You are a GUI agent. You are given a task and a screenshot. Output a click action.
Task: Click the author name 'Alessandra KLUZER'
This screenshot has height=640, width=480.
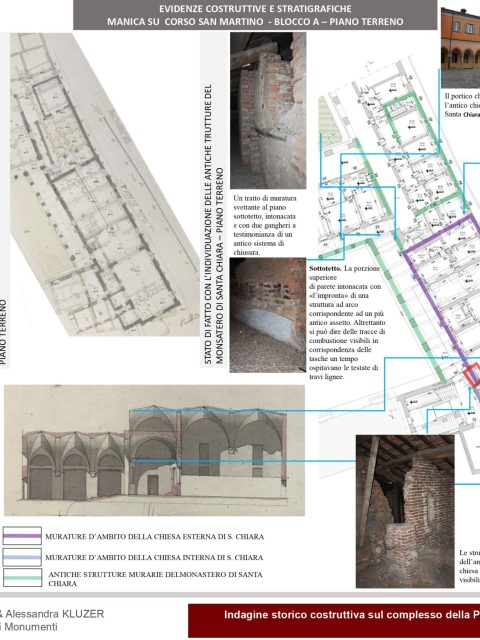coord(55,613)
